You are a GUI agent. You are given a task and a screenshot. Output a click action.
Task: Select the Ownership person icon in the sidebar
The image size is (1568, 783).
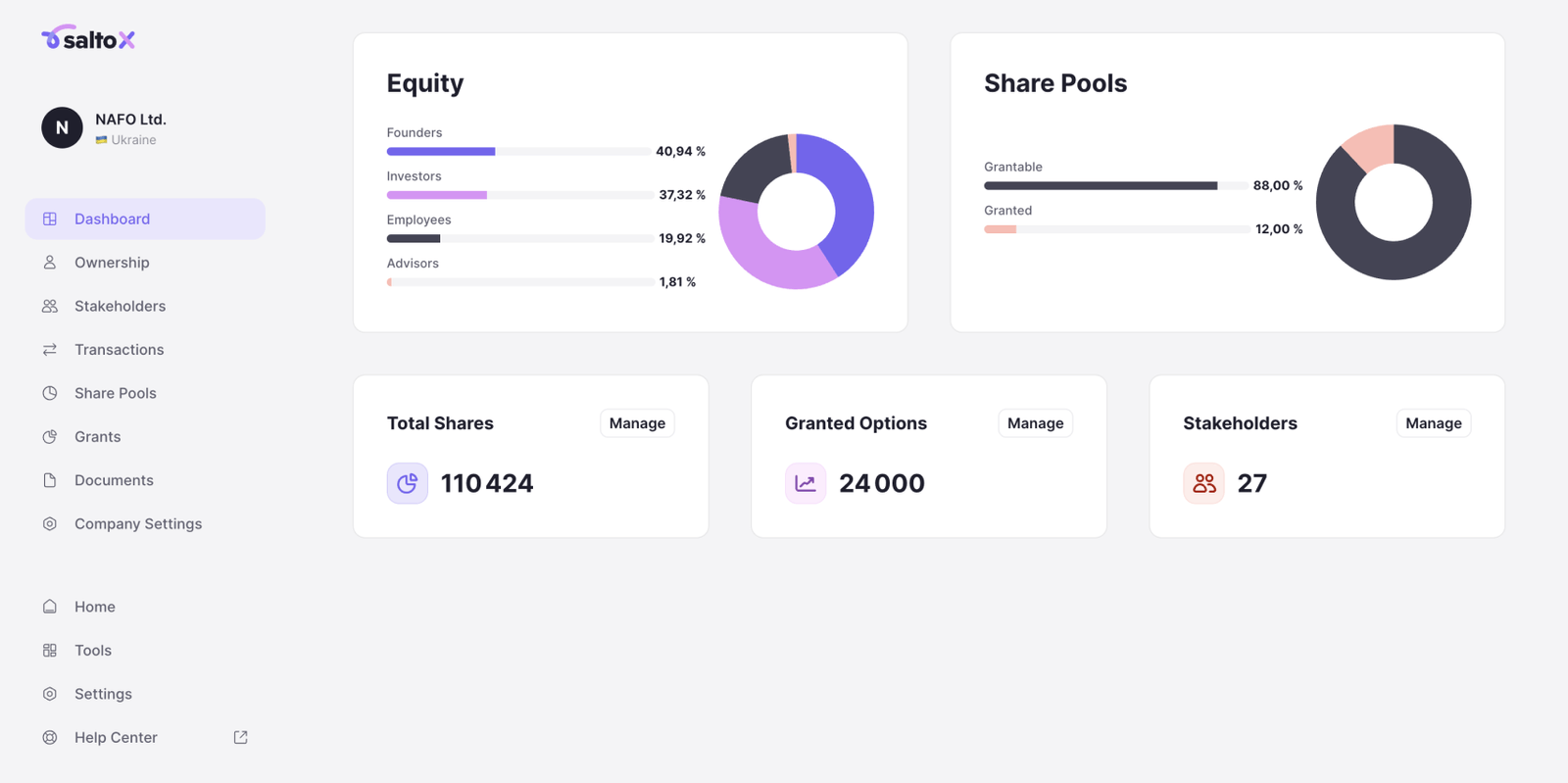tap(49, 262)
